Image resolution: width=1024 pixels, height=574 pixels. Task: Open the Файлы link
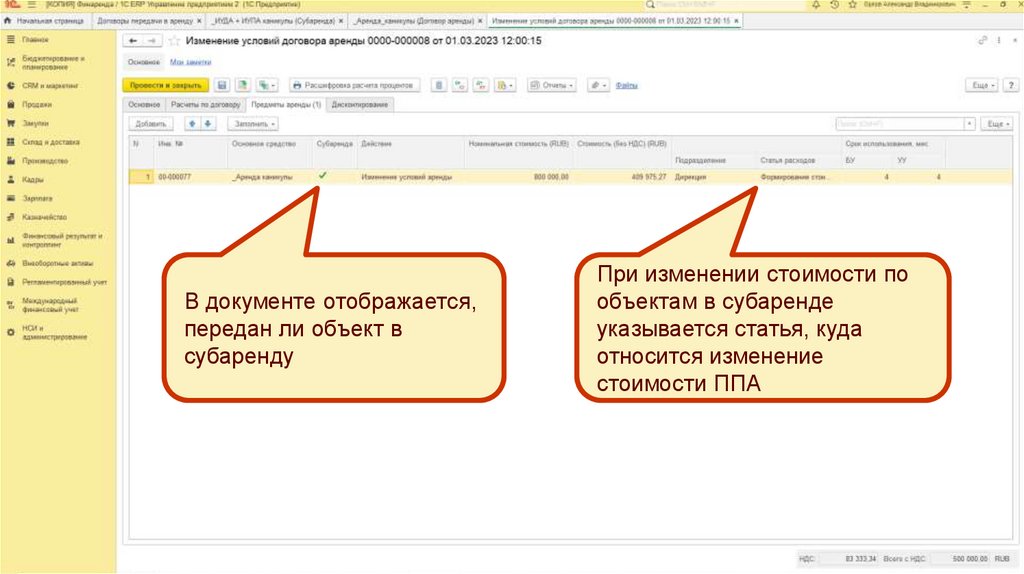coord(626,86)
